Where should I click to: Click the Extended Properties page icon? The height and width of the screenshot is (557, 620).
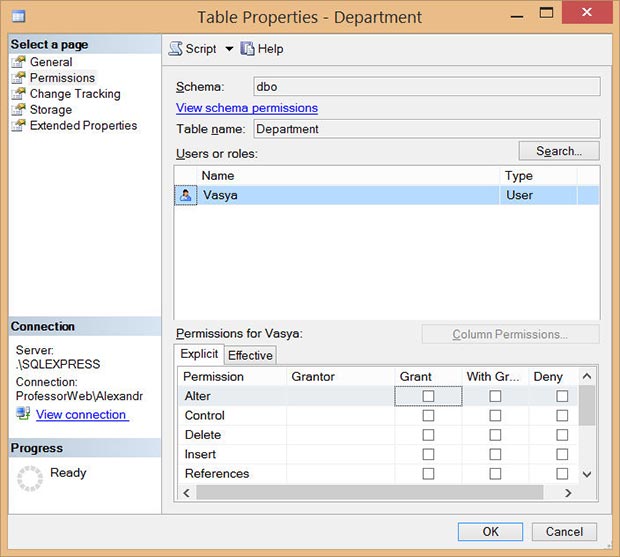pos(18,125)
